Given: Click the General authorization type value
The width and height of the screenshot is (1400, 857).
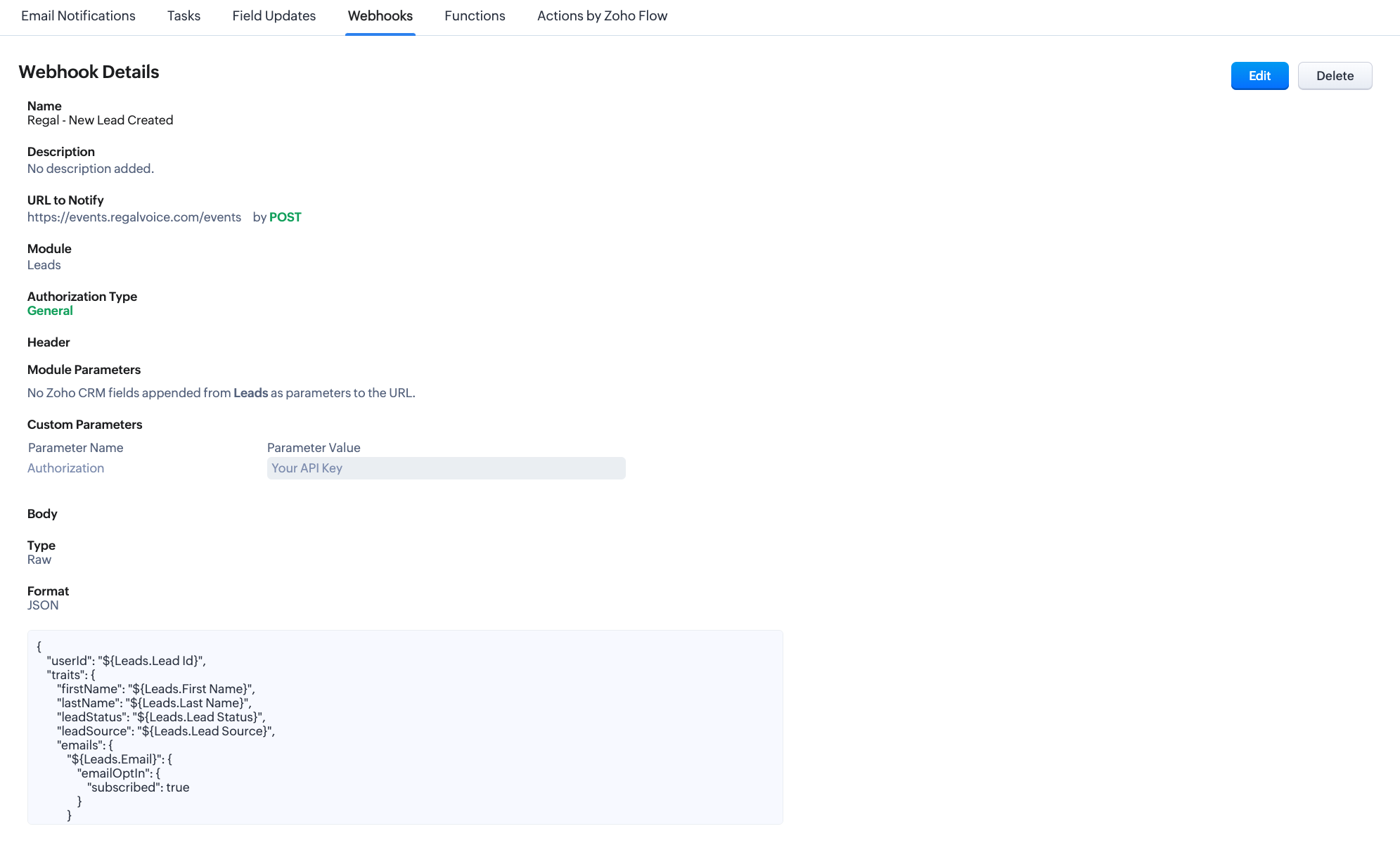Looking at the screenshot, I should [50, 311].
